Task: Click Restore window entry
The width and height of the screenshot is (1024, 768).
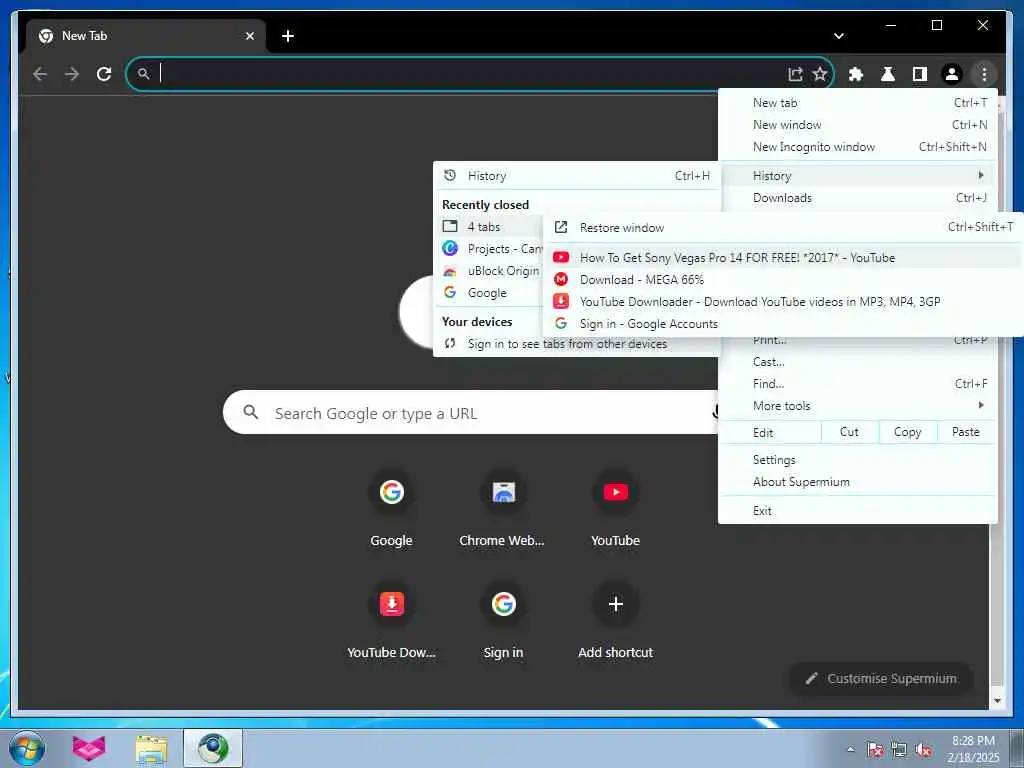Action: pos(783,227)
